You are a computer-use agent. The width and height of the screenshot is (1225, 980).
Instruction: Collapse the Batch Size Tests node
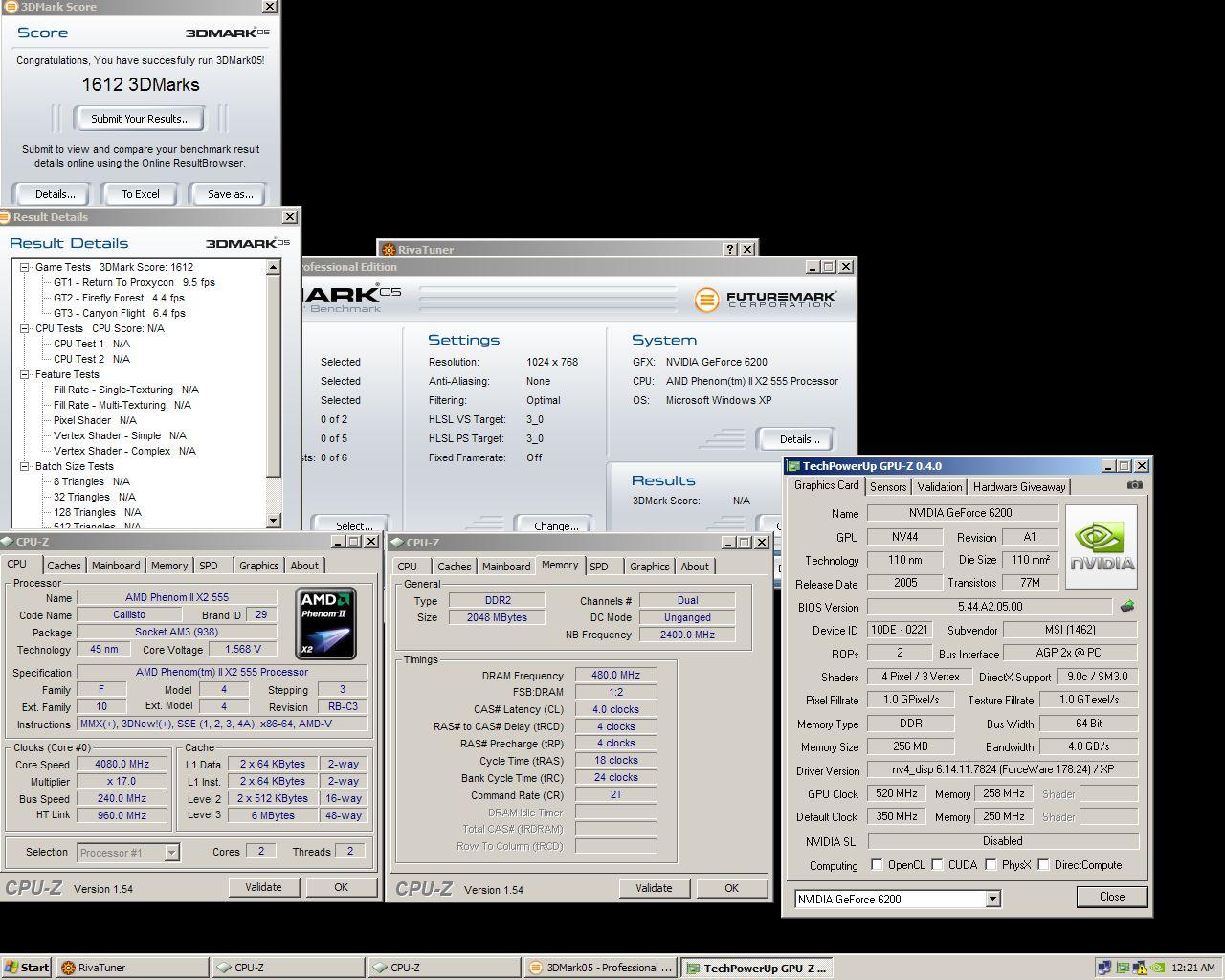coord(26,466)
